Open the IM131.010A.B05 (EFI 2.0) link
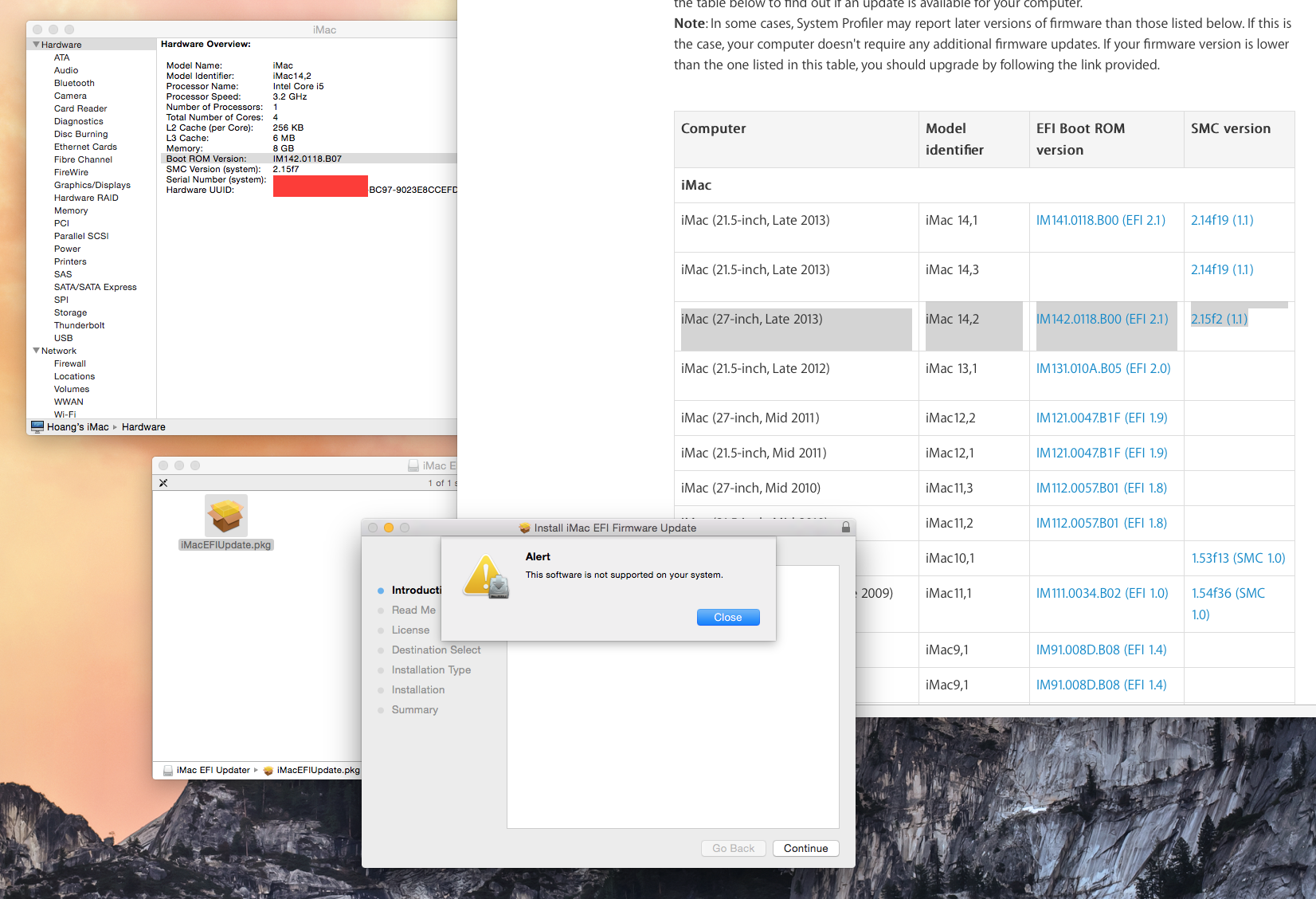This screenshot has height=899, width=1316. point(1103,368)
